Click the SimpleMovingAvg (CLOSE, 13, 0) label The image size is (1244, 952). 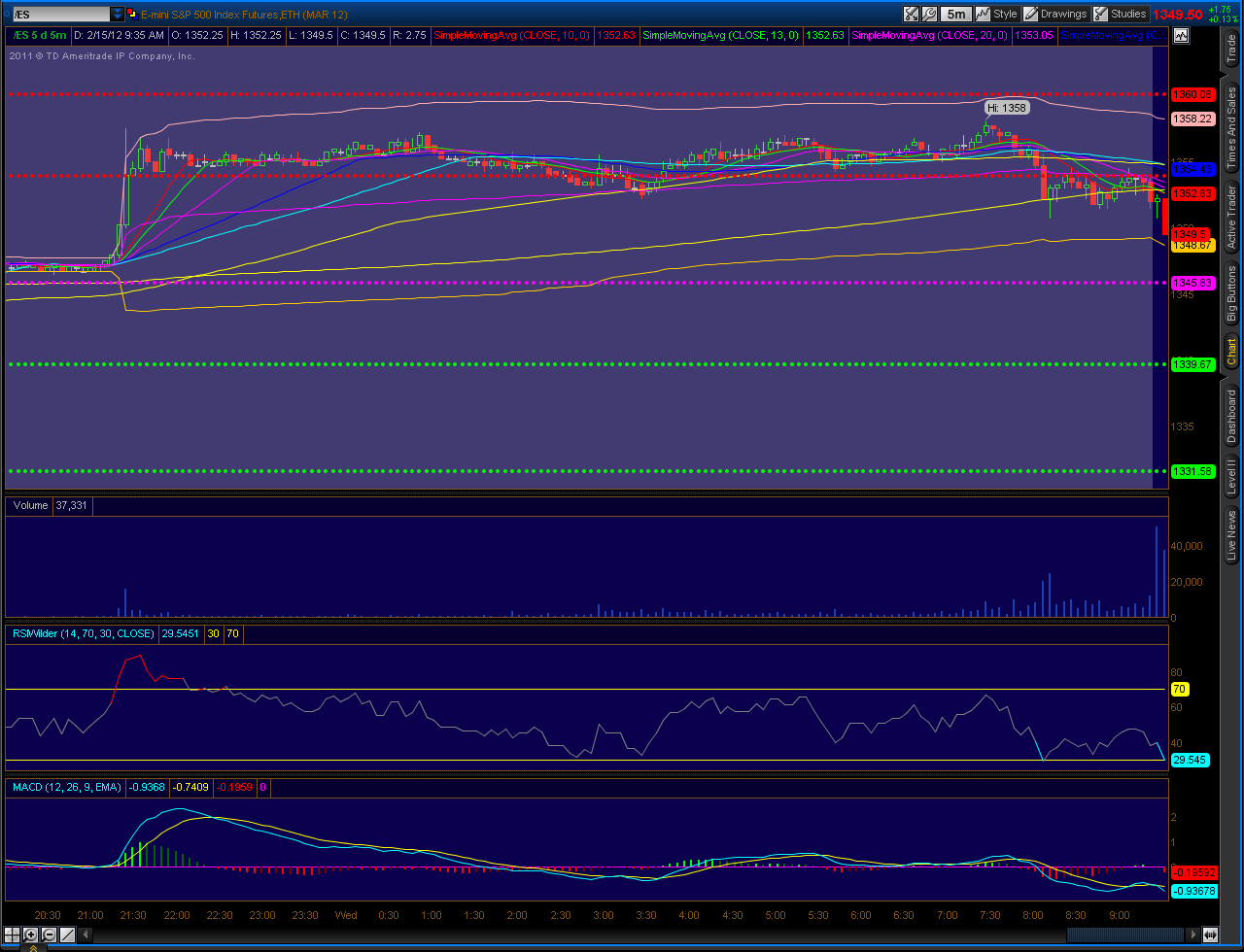(721, 35)
